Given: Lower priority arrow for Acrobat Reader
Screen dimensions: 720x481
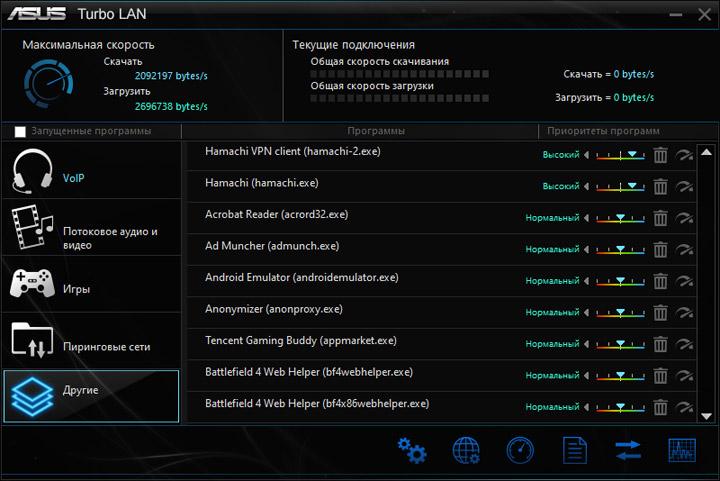Looking at the screenshot, I should (x=586, y=218).
